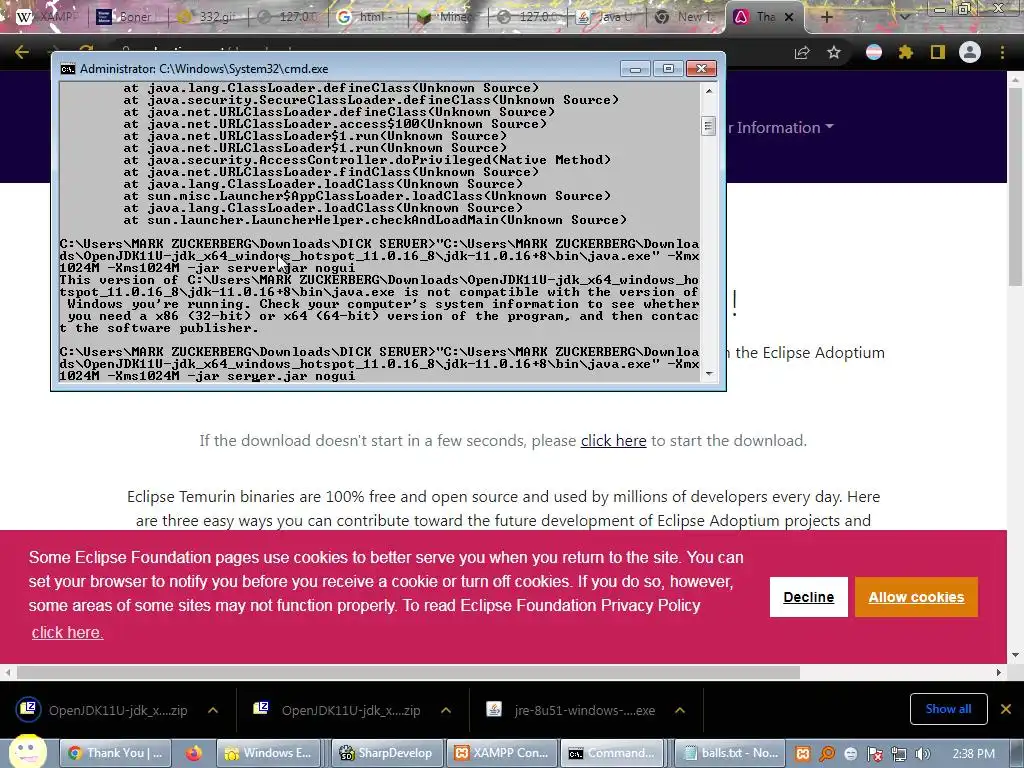
Task: Open the privacy policy 'click here' link
Action: point(67,632)
